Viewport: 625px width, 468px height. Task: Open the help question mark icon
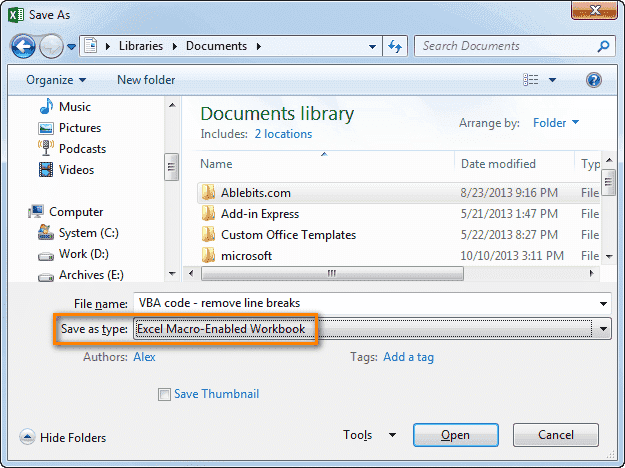593,80
